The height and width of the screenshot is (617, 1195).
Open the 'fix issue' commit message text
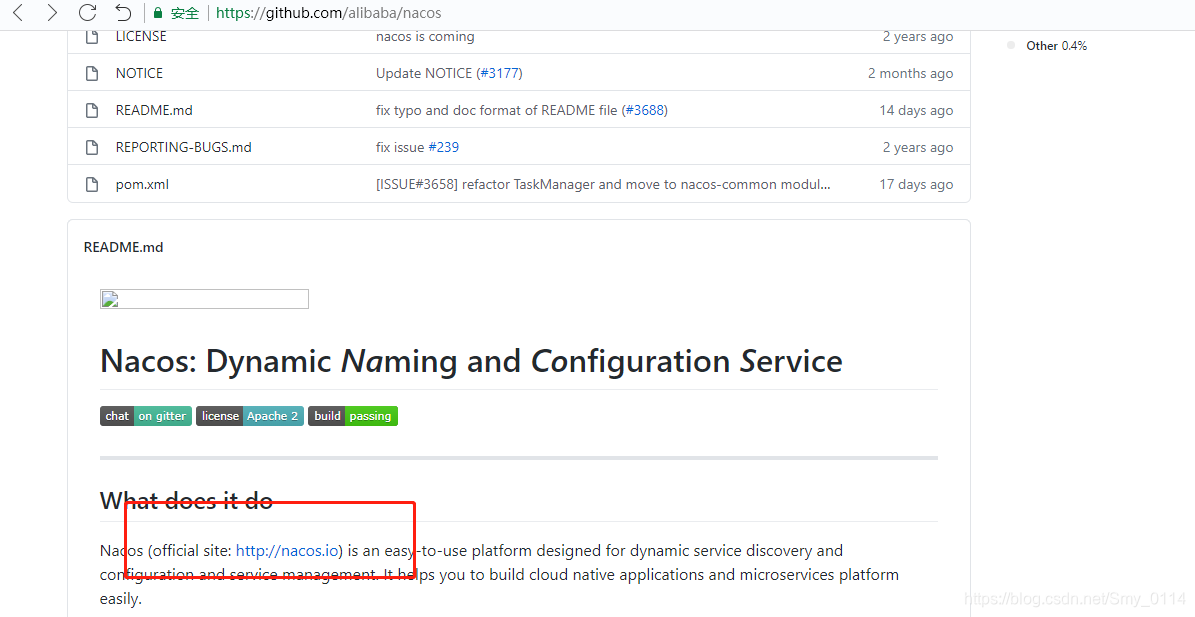pyautogui.click(x=400, y=147)
